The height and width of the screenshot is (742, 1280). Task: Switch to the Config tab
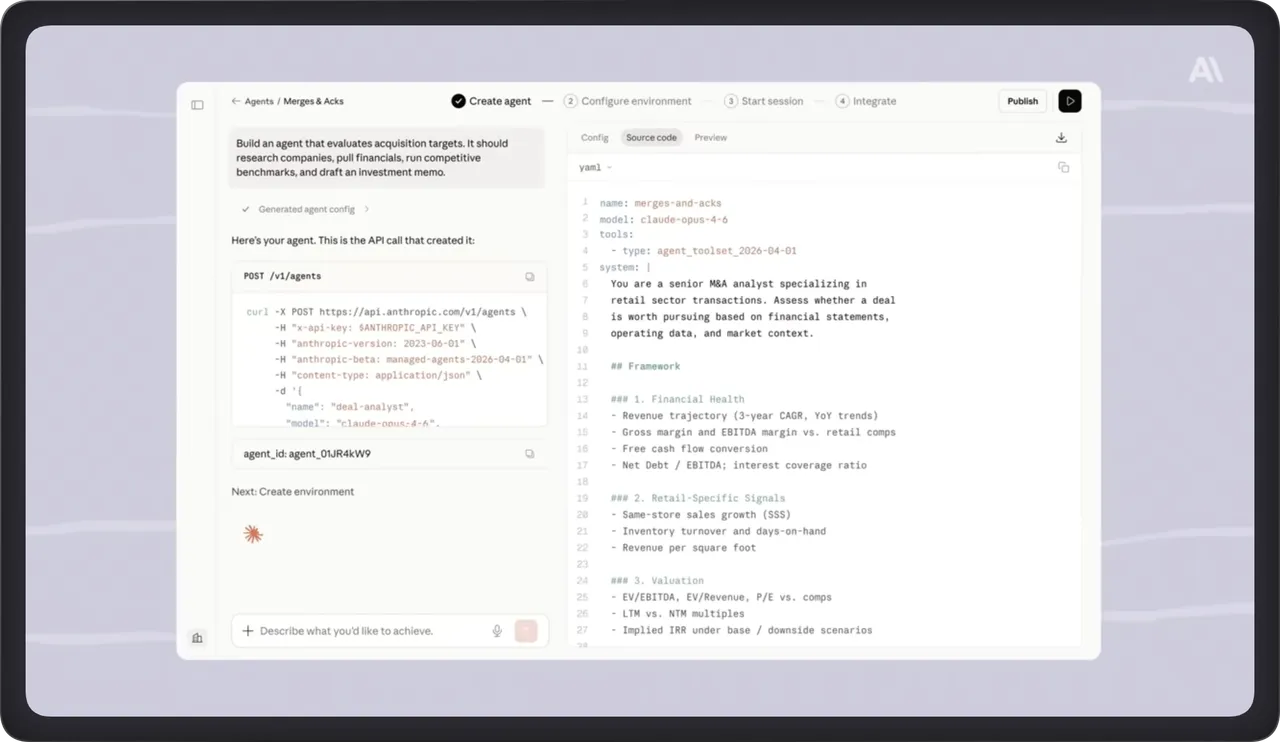pos(595,138)
